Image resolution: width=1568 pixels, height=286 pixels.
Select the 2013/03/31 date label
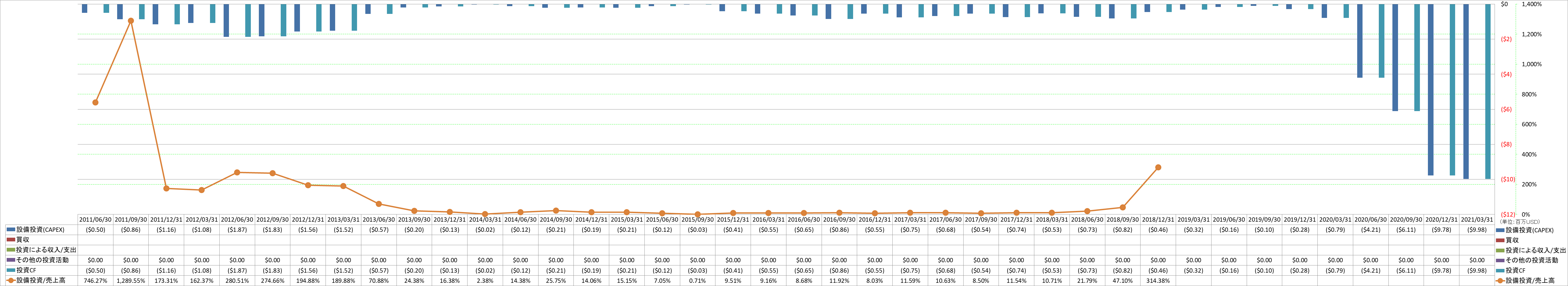[343, 220]
